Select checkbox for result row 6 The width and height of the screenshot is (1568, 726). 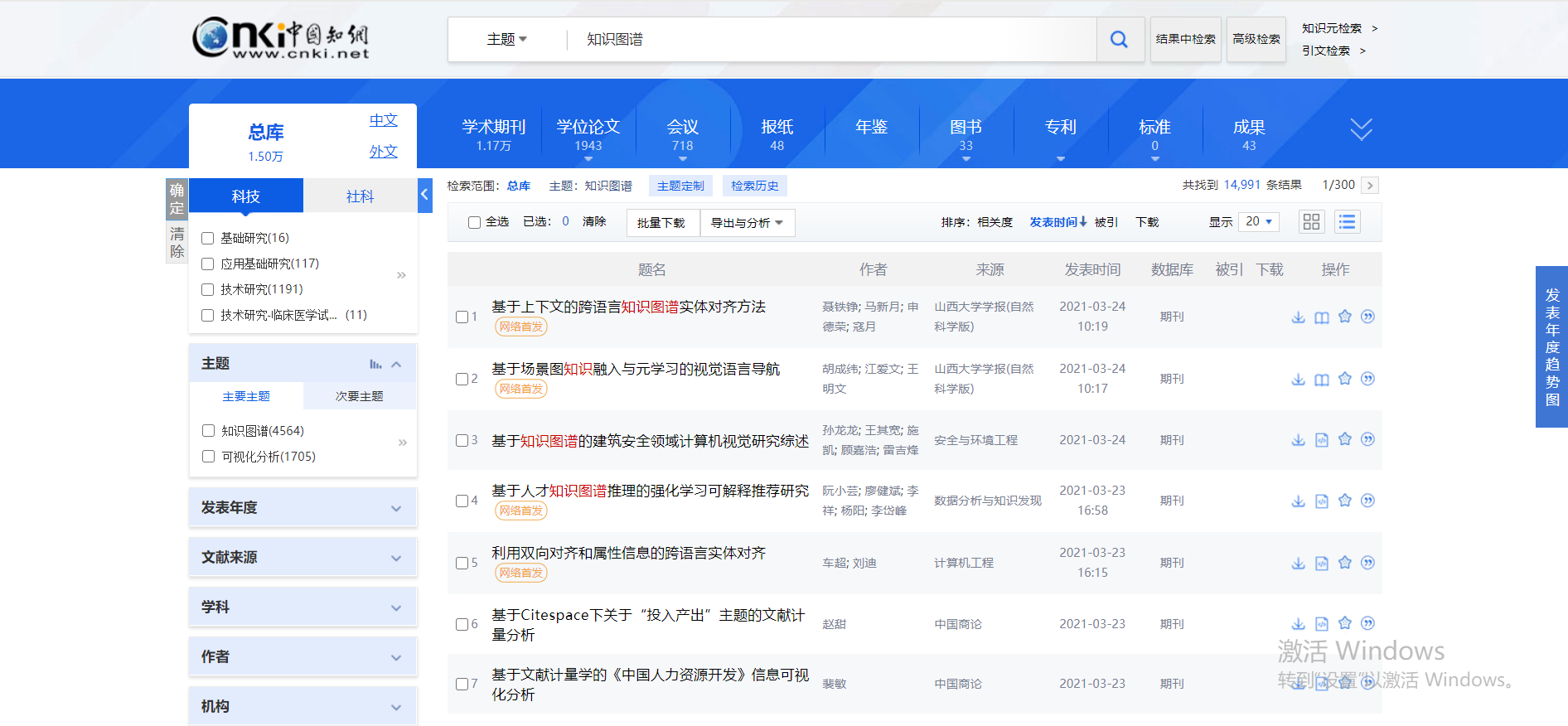point(462,624)
